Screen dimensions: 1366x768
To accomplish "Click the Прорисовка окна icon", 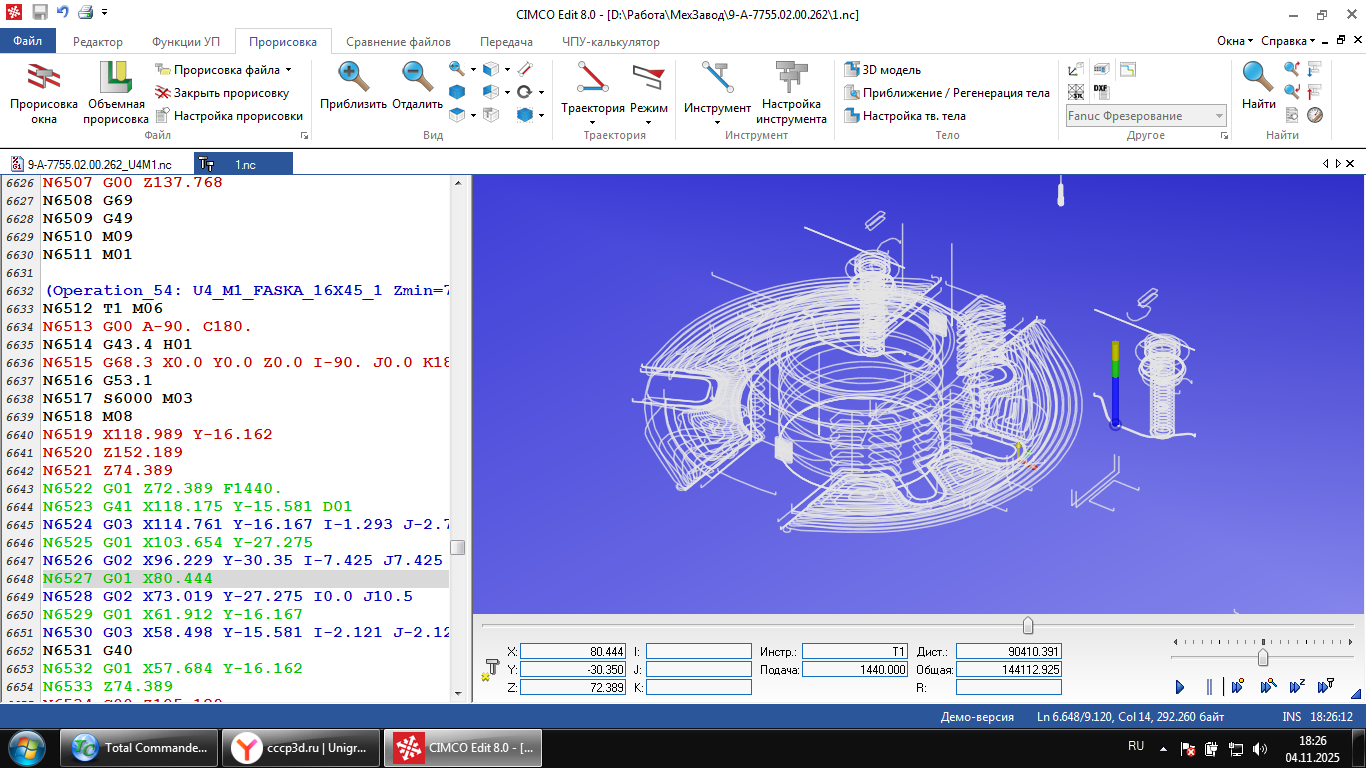I will coord(43,78).
